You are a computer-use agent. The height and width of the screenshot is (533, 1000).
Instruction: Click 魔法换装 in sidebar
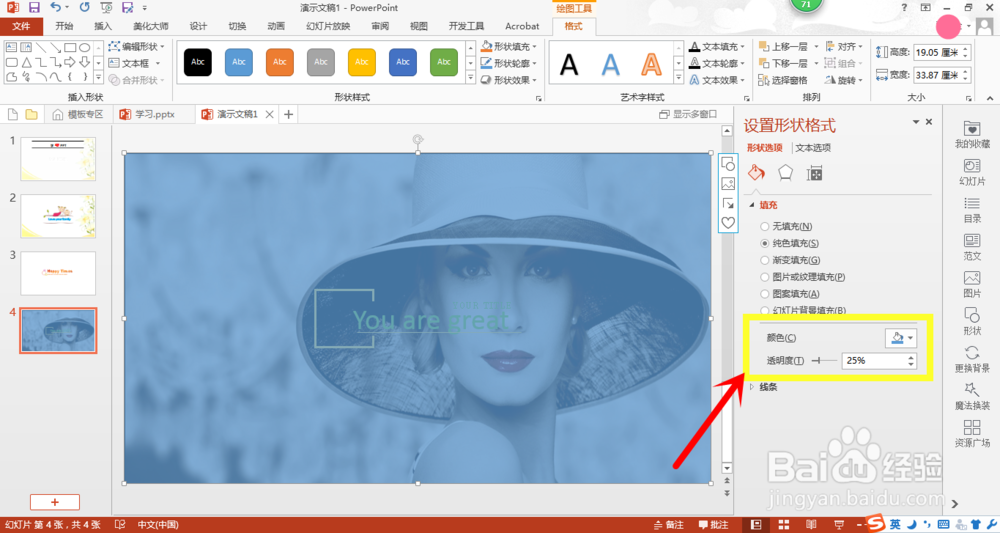click(x=972, y=396)
